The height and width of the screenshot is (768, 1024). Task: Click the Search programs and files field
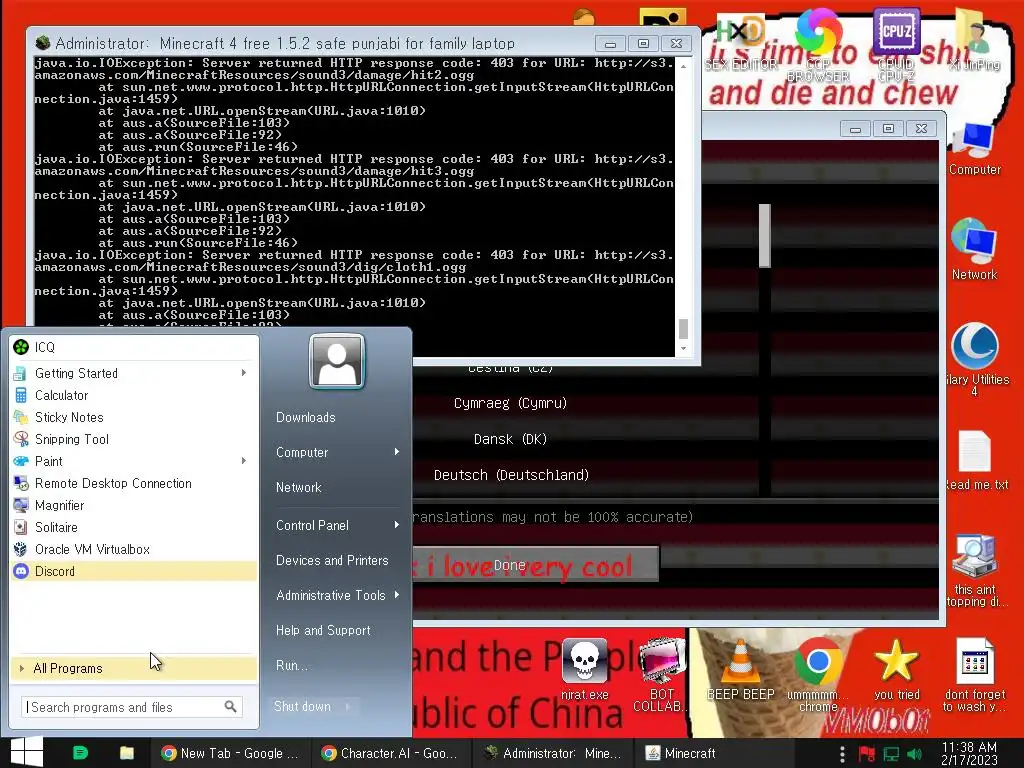click(131, 707)
